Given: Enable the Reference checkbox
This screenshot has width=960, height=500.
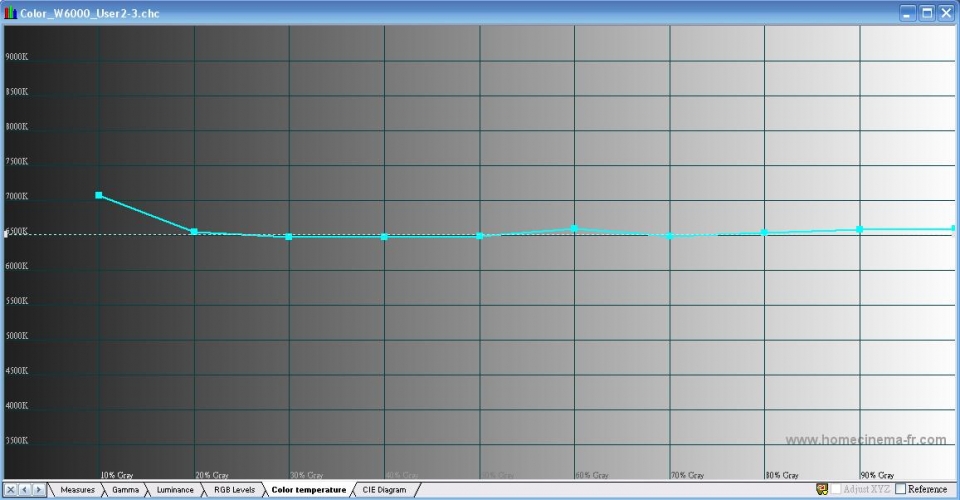Looking at the screenshot, I should coord(900,489).
